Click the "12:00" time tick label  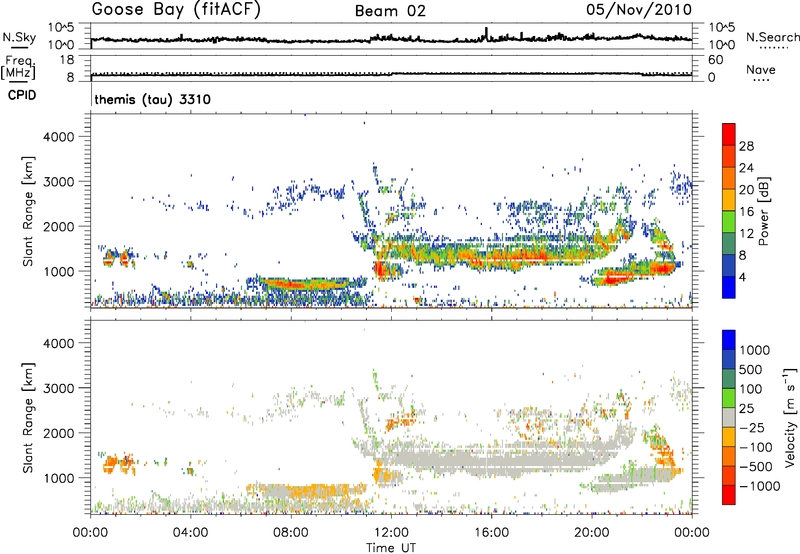pyautogui.click(x=391, y=533)
